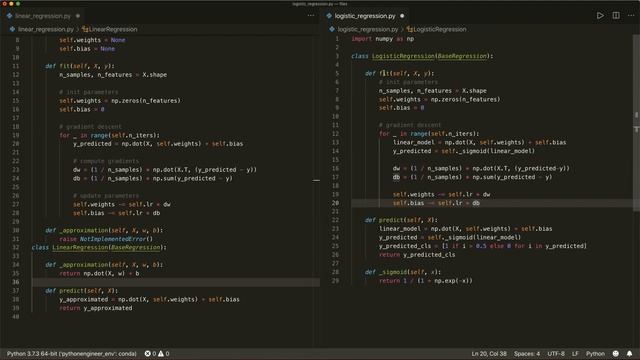Click 'y_predicted = self._sigmoid(linear_model)' on line 14
The width and height of the screenshot is (640, 360).
coord(464,151)
